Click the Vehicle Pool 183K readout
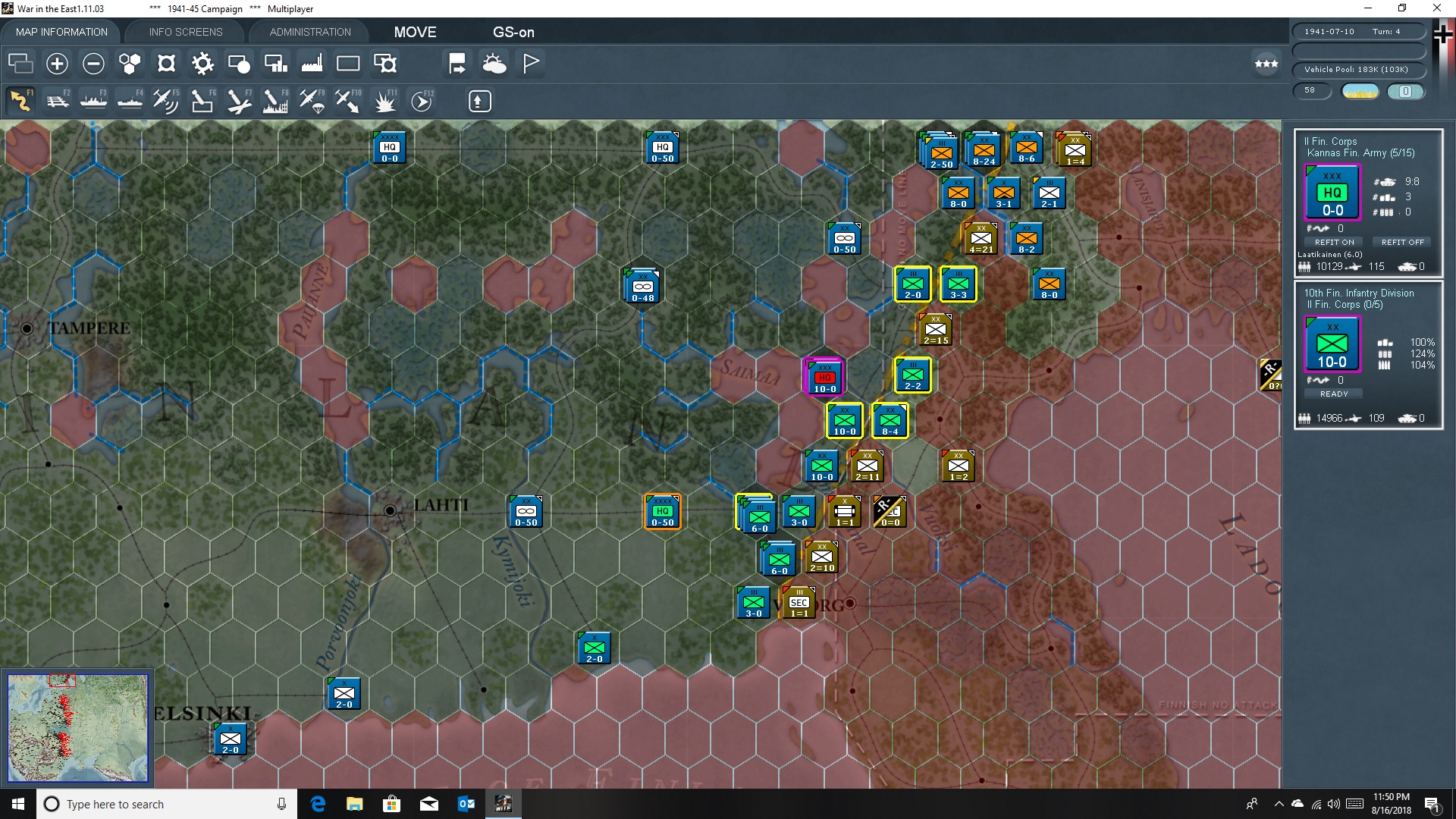 click(1357, 70)
